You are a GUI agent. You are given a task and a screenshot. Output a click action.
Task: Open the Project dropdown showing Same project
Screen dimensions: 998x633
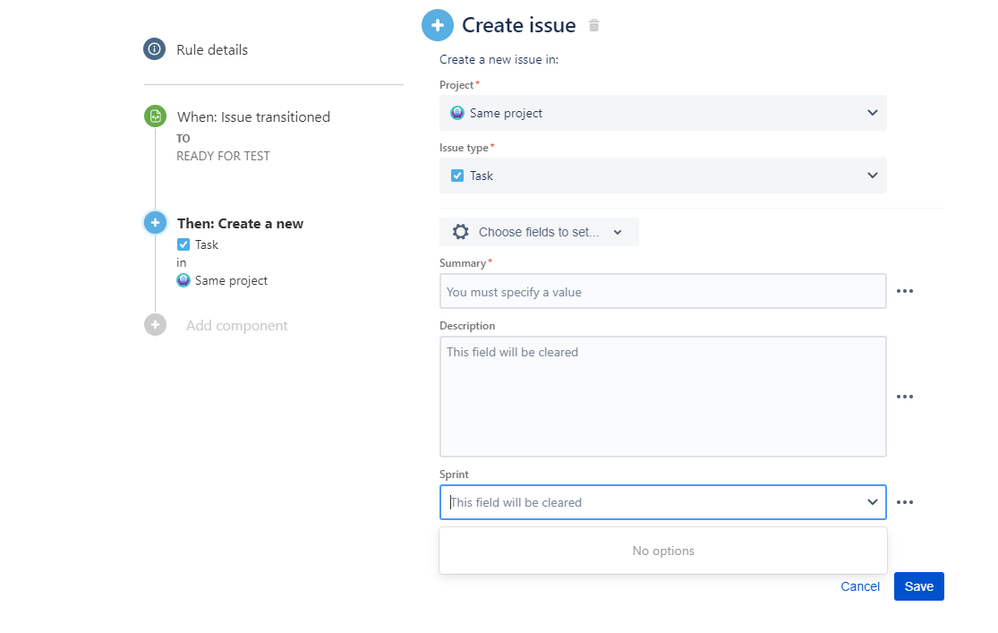(x=662, y=113)
